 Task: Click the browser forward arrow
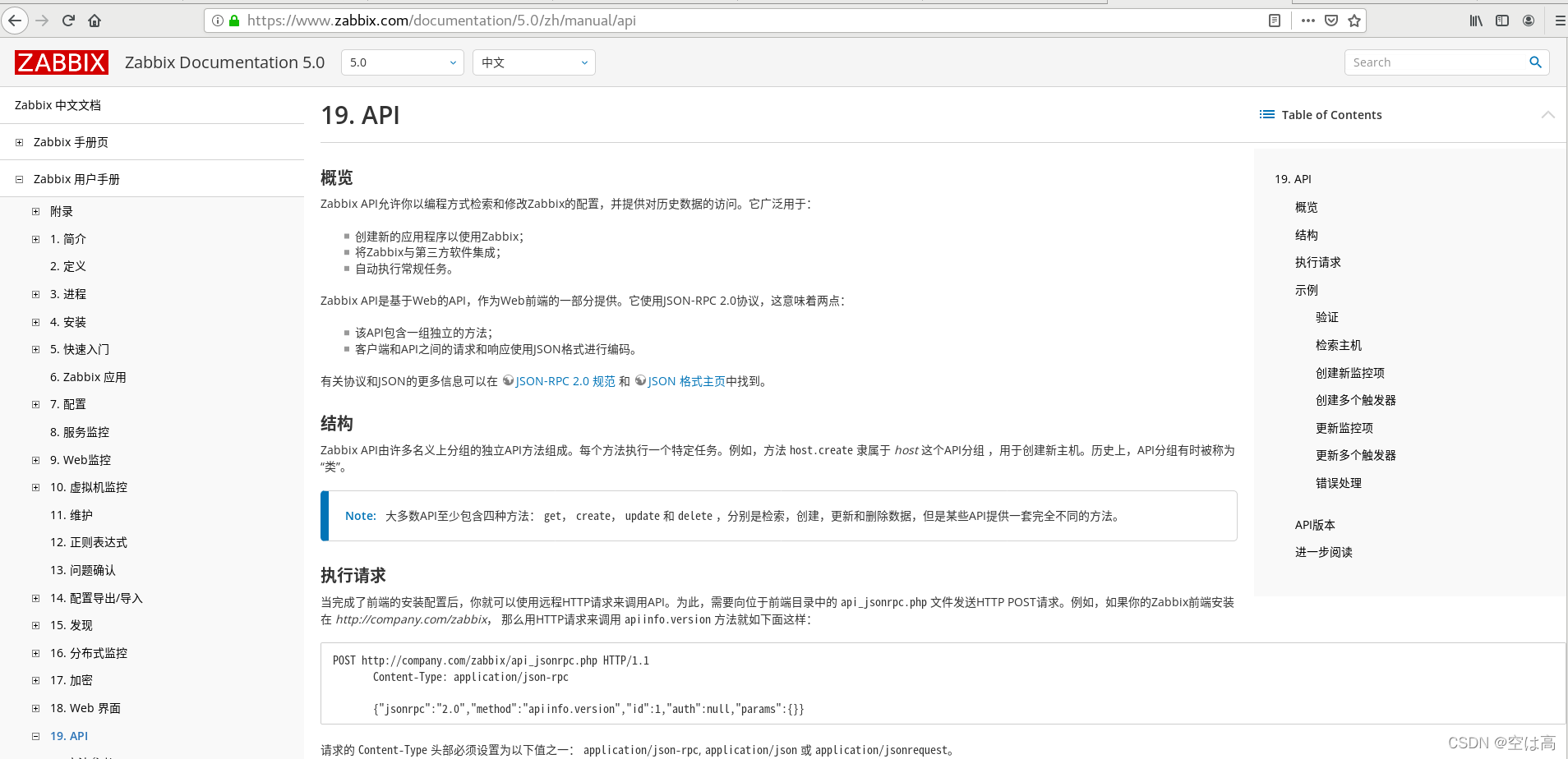pyautogui.click(x=43, y=21)
